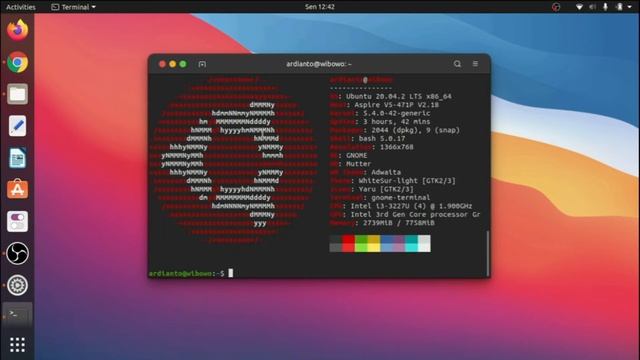This screenshot has width=640, height=360.
Task: Click the CPU line 'Intel i3-3227U (4) @ 1.900GHz'
Action: point(411,206)
